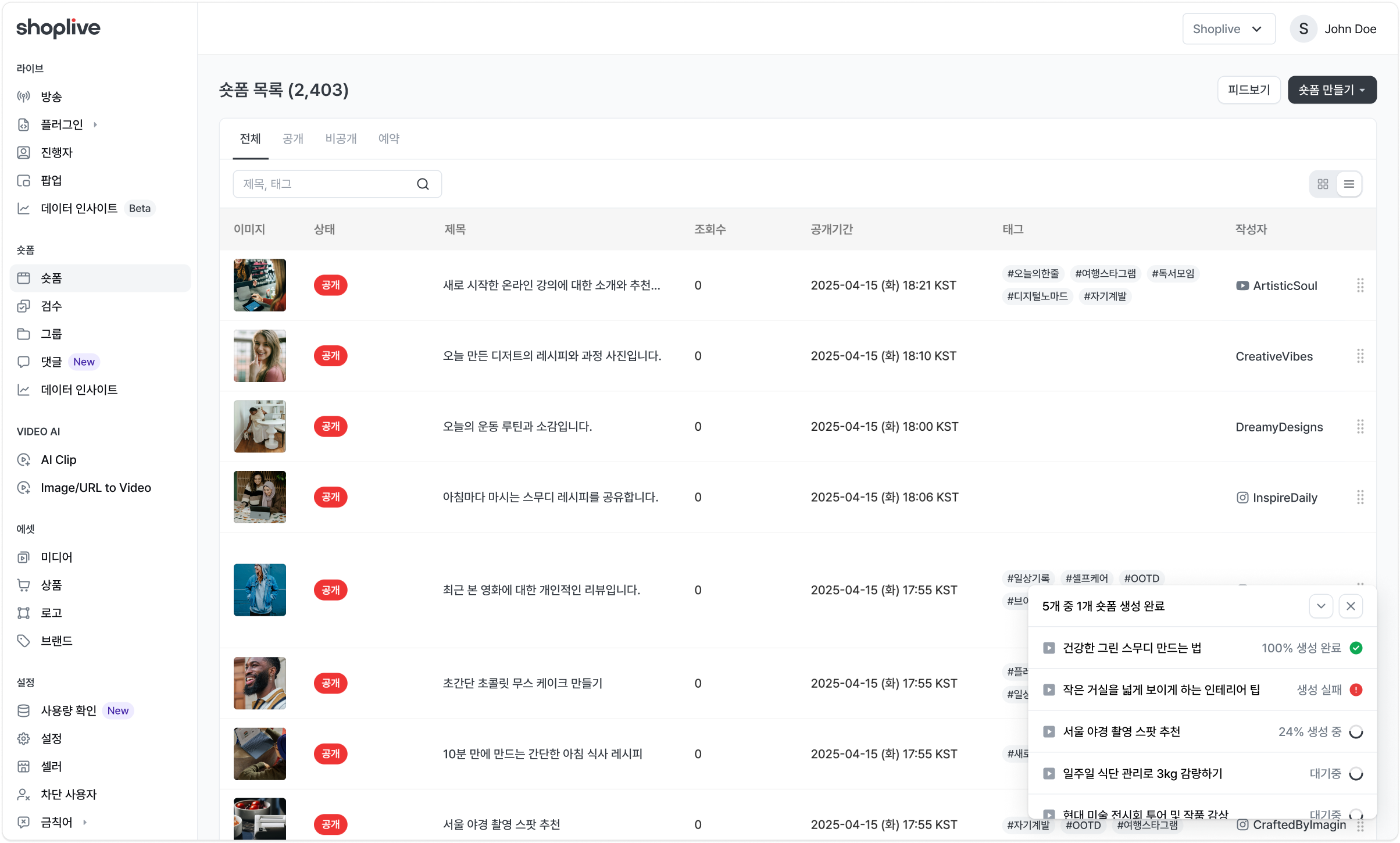Click the #디지털노마드 tag
Viewport: 1400px width, 843px height.
[1038, 297]
